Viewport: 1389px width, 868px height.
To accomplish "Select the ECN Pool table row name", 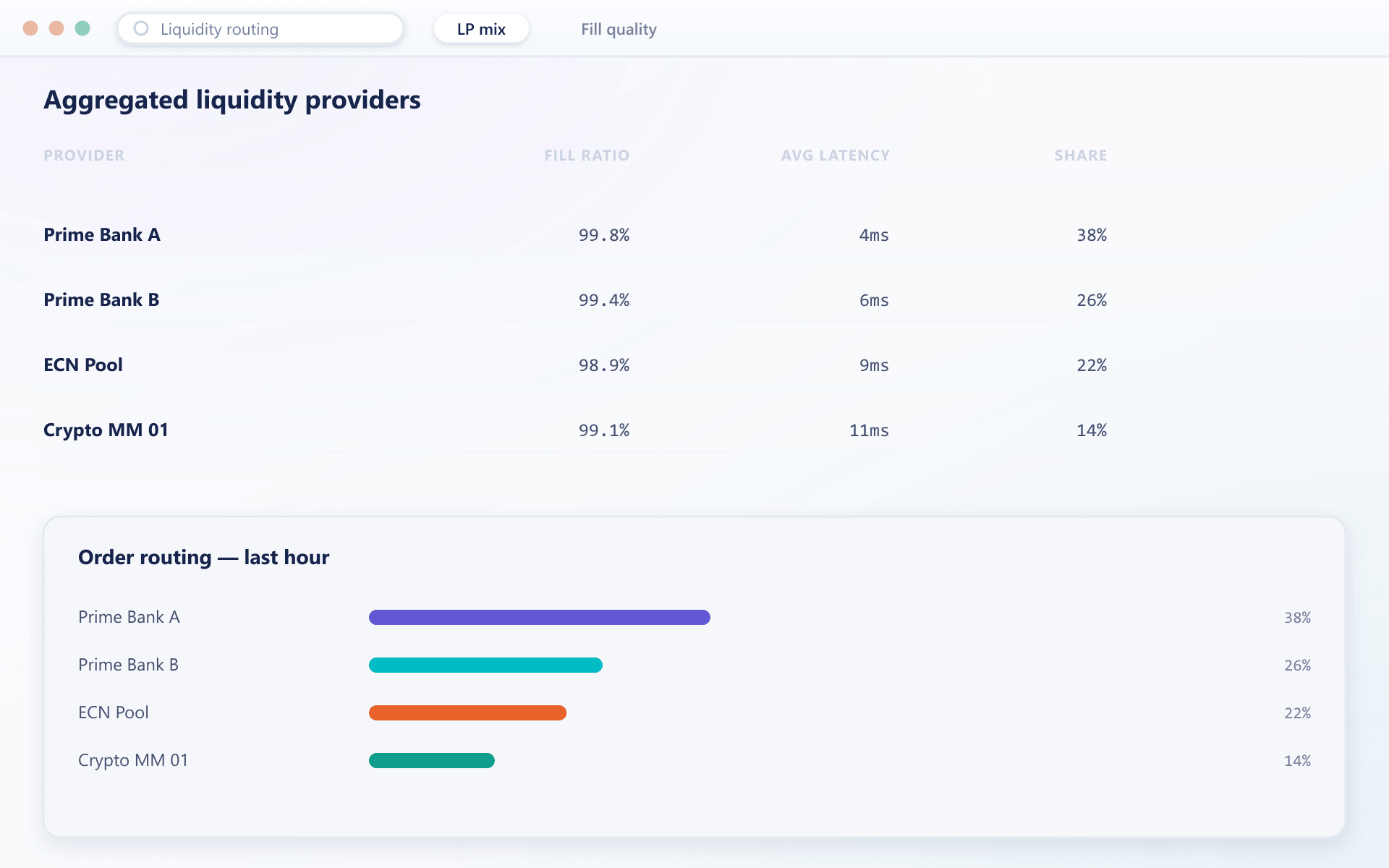I will coord(83,365).
